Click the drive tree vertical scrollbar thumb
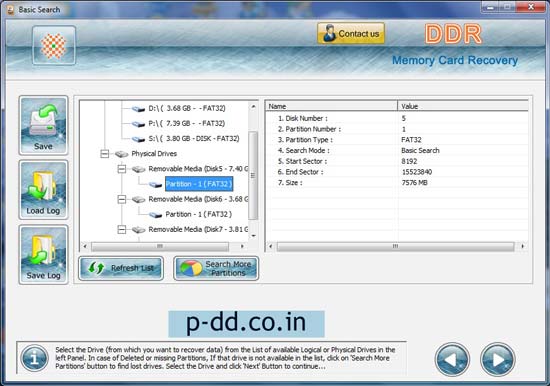550x386 pixels. pyautogui.click(x=253, y=175)
